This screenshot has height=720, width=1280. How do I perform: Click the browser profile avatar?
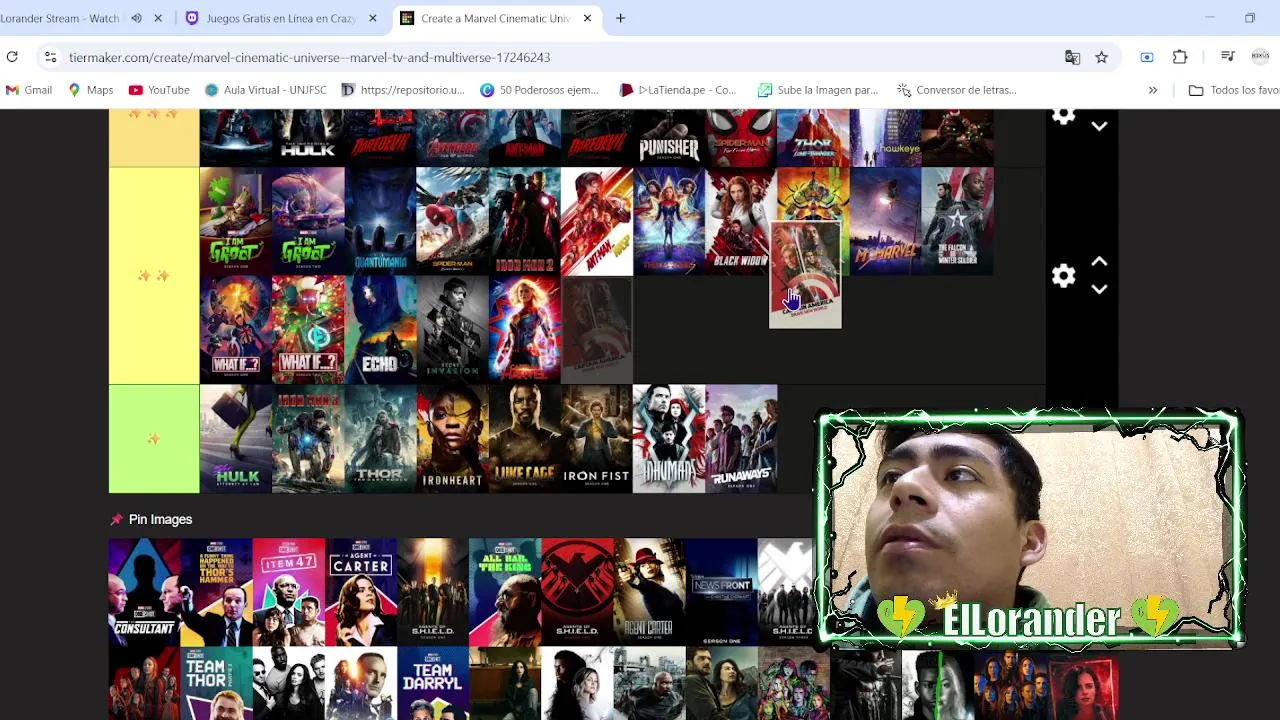click(1260, 57)
